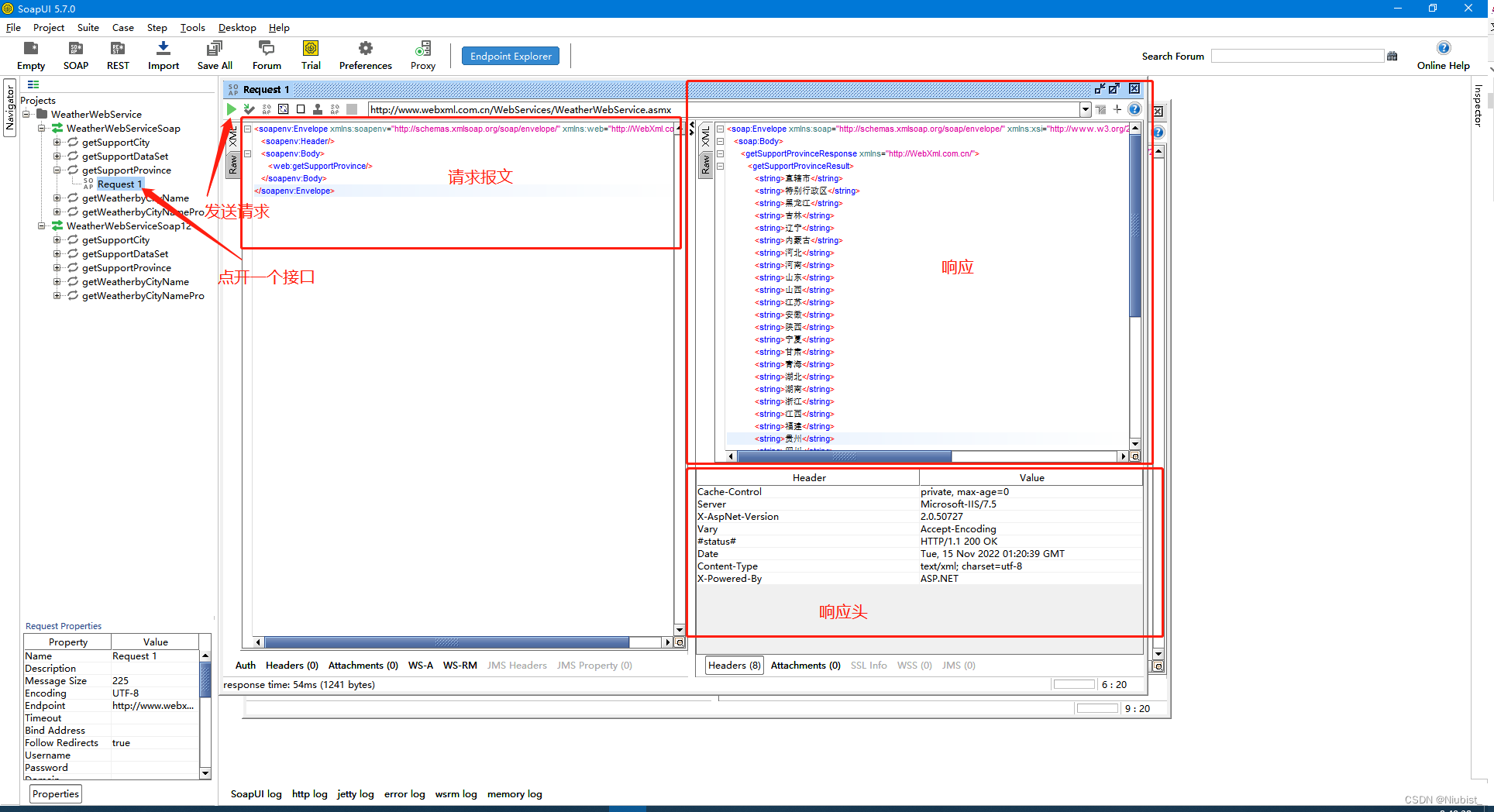Submit the request with green play button
The height and width of the screenshot is (812, 1494).
(232, 109)
